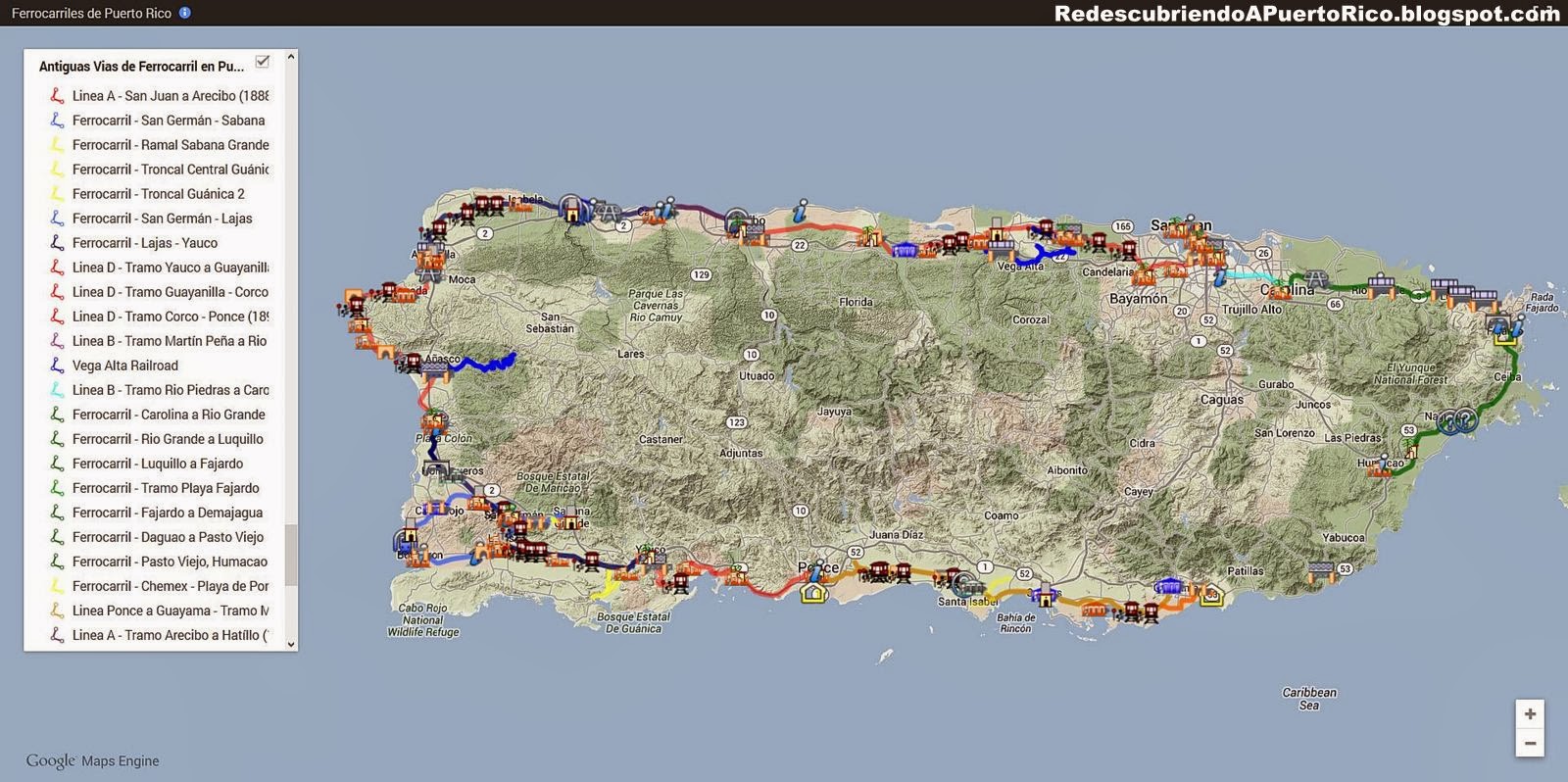Click the yellow house marker beside route 53 south coast
Screen dimensions: 1568x782
tap(1211, 594)
